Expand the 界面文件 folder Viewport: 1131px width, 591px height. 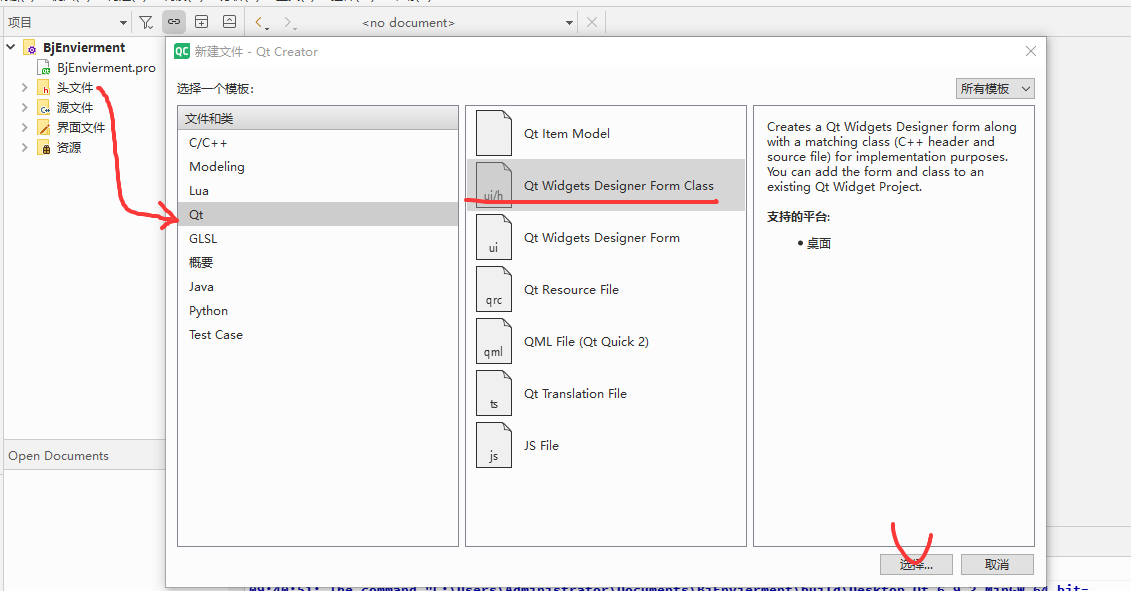25,128
